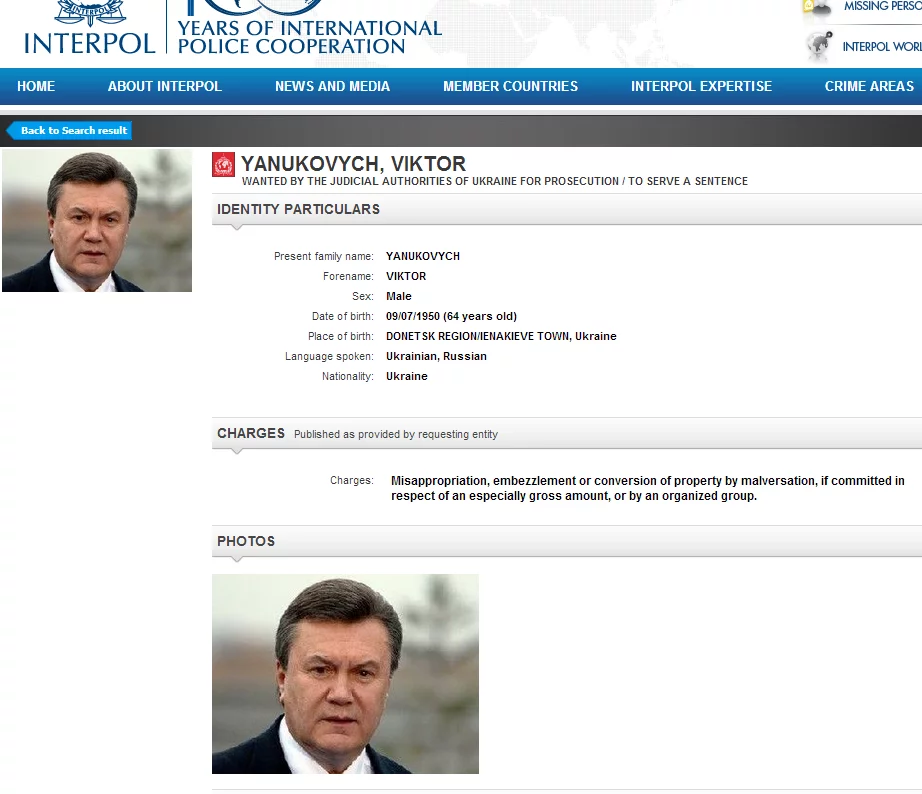This screenshot has height=794, width=922.
Task: Select MEMBER COUNTRIES in navigation bar
Action: [510, 86]
